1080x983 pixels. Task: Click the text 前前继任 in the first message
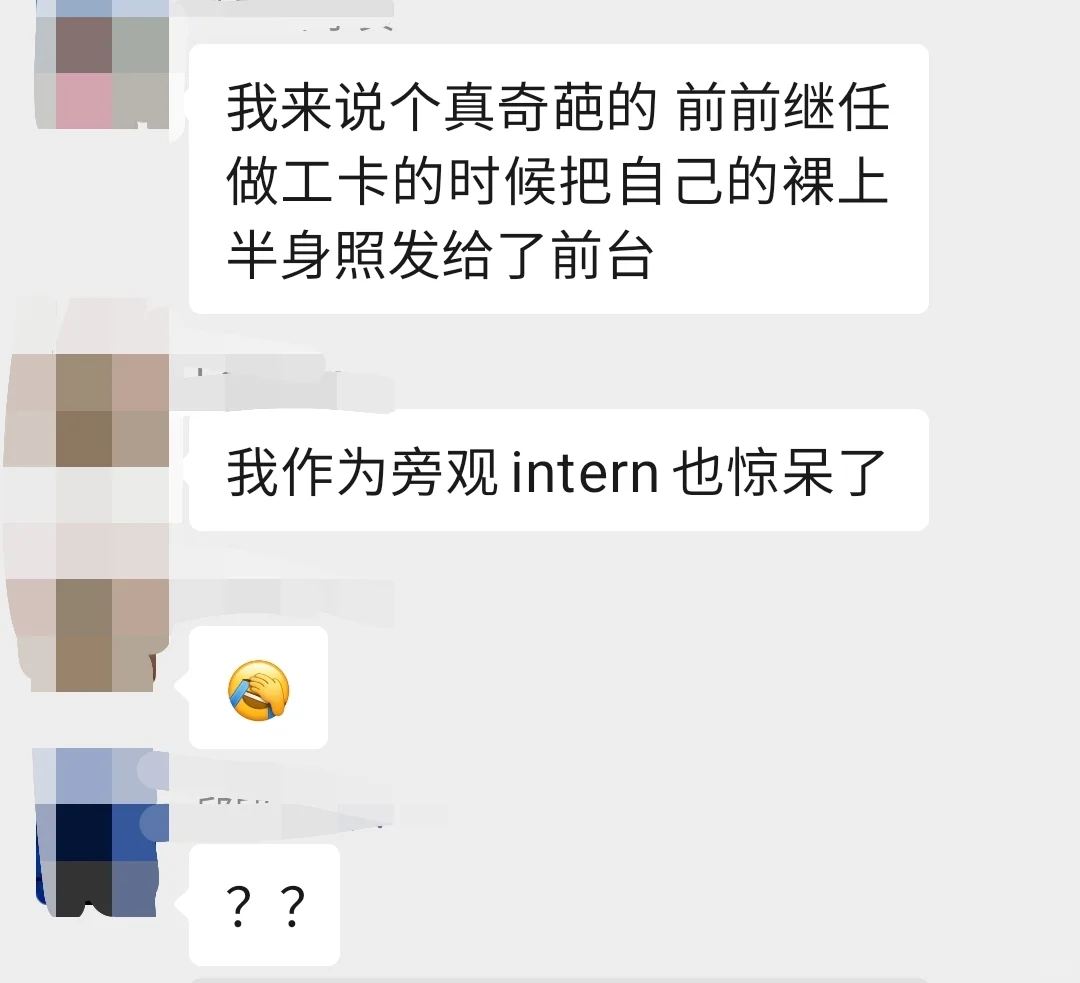783,107
